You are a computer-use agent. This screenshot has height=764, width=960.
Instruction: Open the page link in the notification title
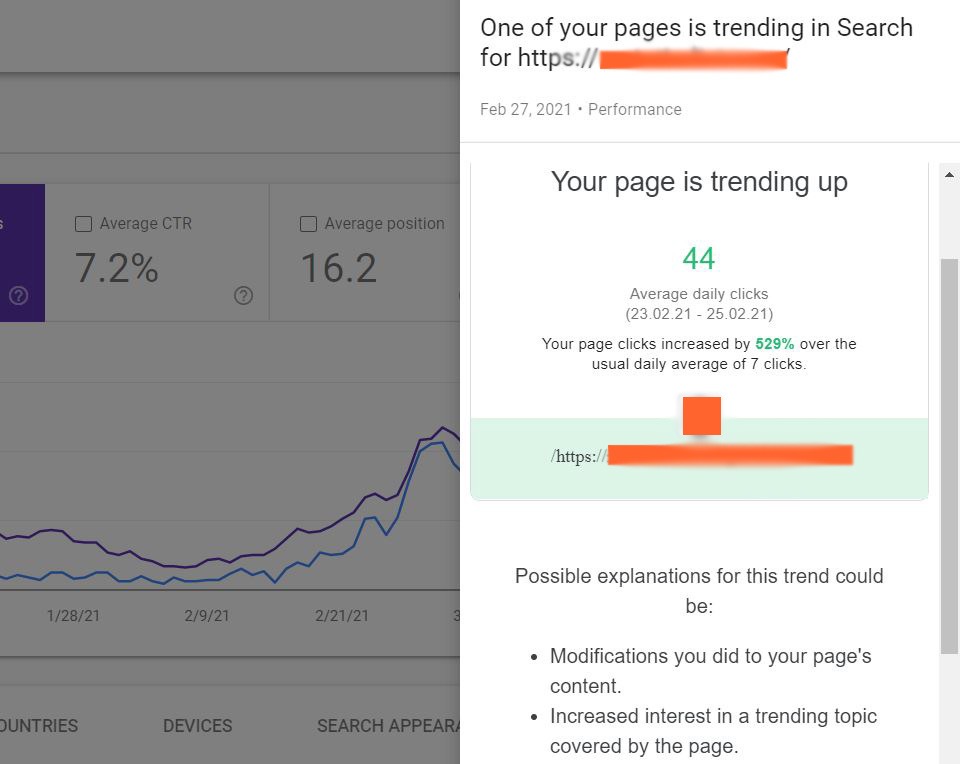point(665,58)
